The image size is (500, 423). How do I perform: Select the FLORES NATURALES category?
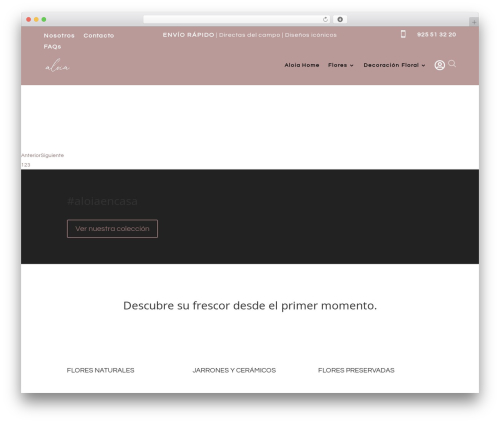(100, 370)
